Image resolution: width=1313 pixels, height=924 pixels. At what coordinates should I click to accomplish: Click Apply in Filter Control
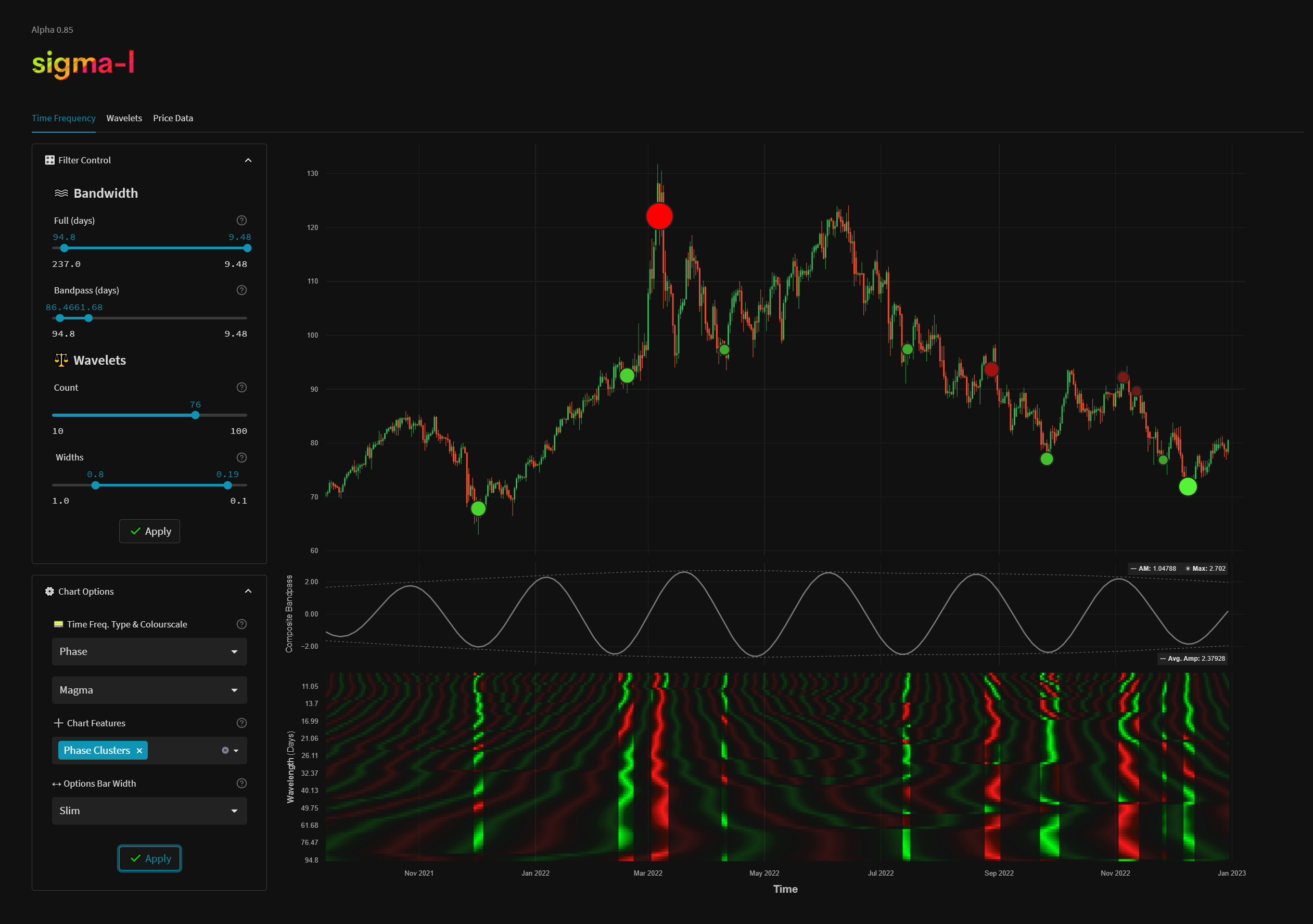[x=150, y=531]
